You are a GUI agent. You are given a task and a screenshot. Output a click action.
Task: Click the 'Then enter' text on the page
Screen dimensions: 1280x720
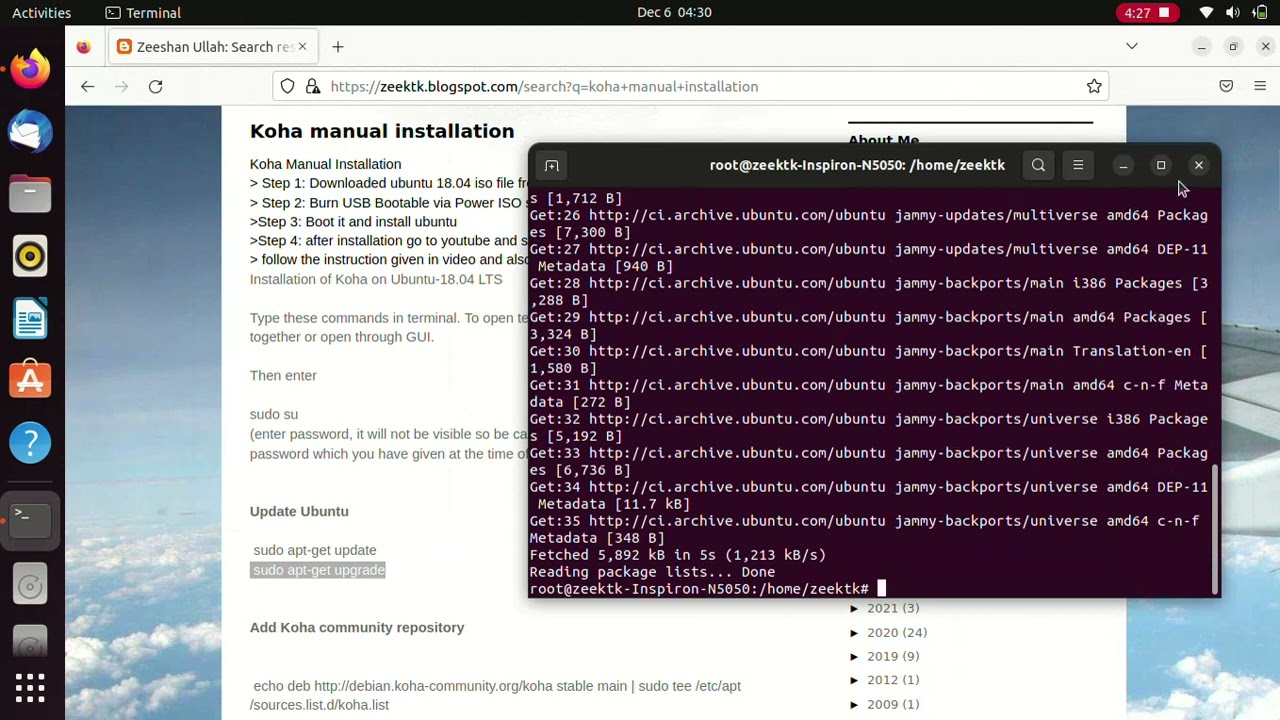point(283,375)
